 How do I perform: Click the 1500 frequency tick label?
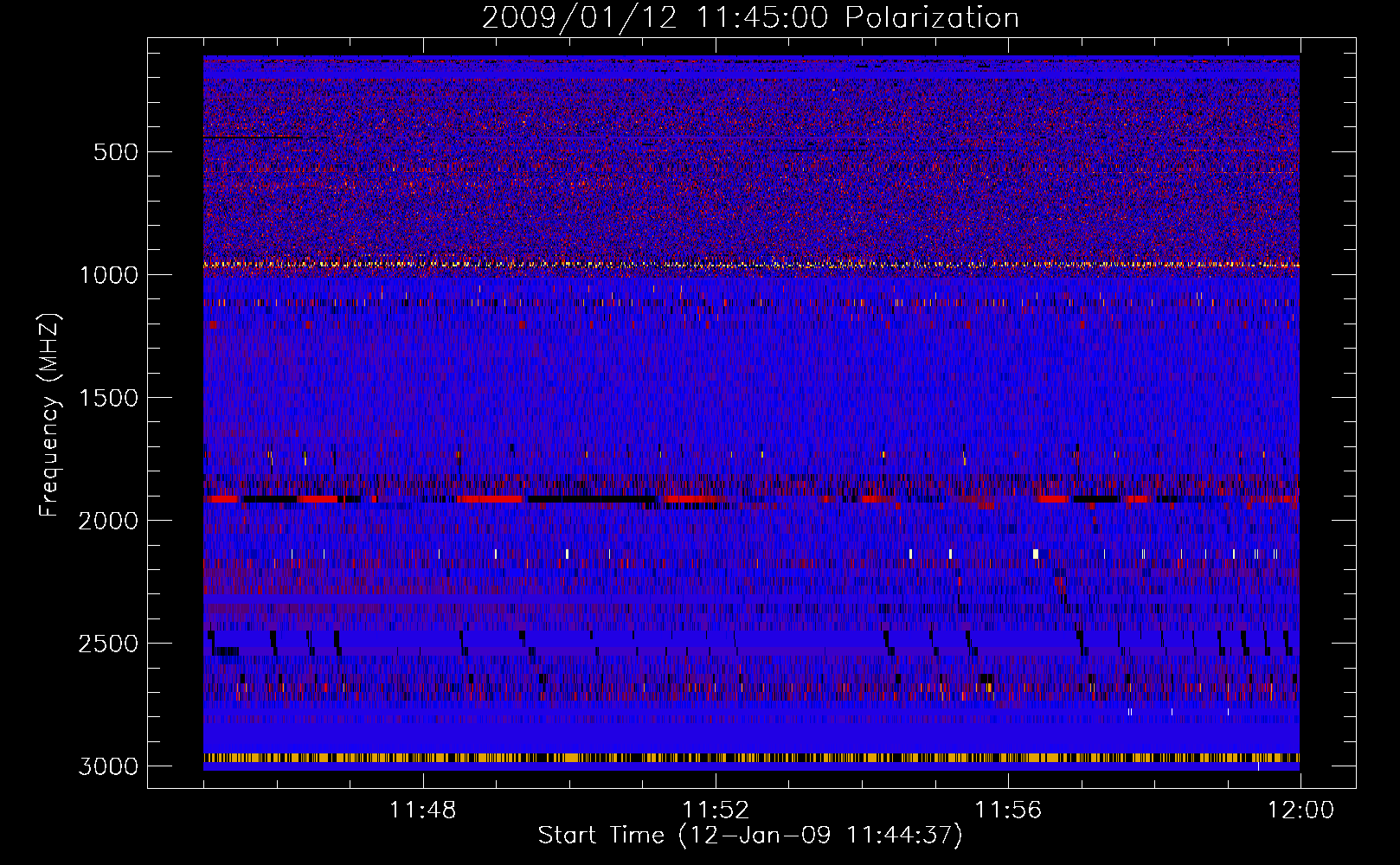coord(109,398)
